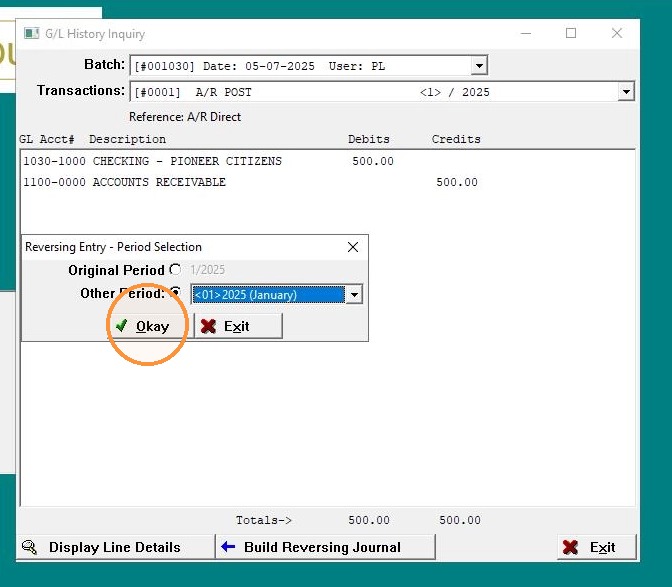This screenshot has width=672, height=587.
Task: Close the G/L History Inquiry window
Action: 617,33
